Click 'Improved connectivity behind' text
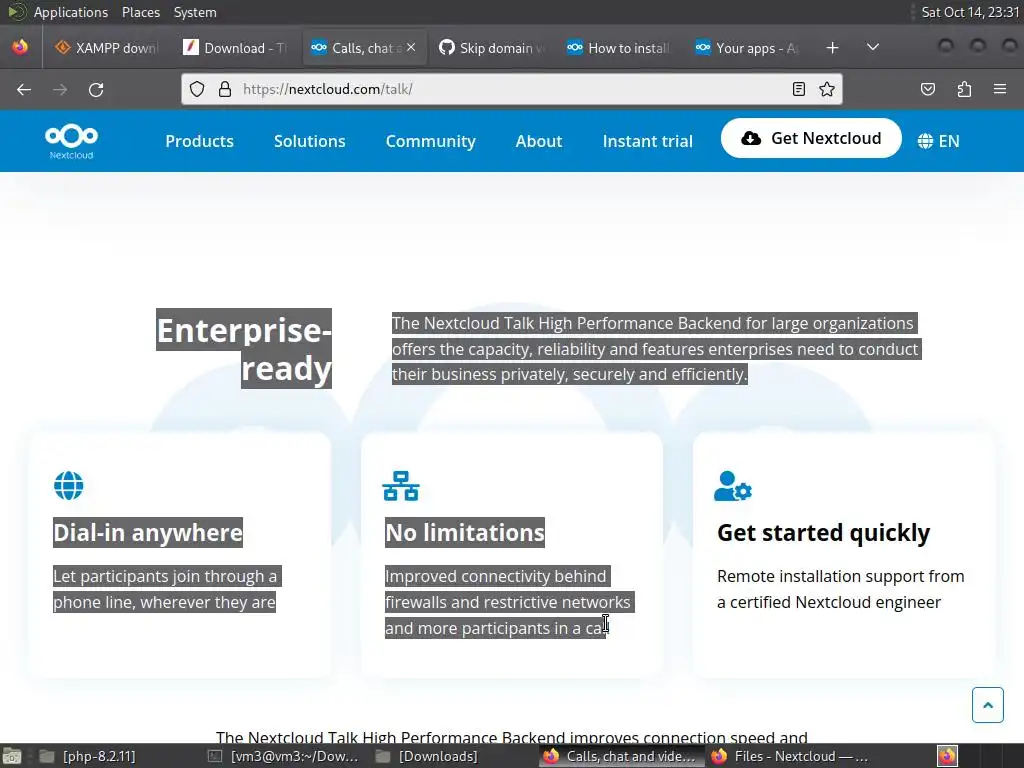 tap(496, 576)
